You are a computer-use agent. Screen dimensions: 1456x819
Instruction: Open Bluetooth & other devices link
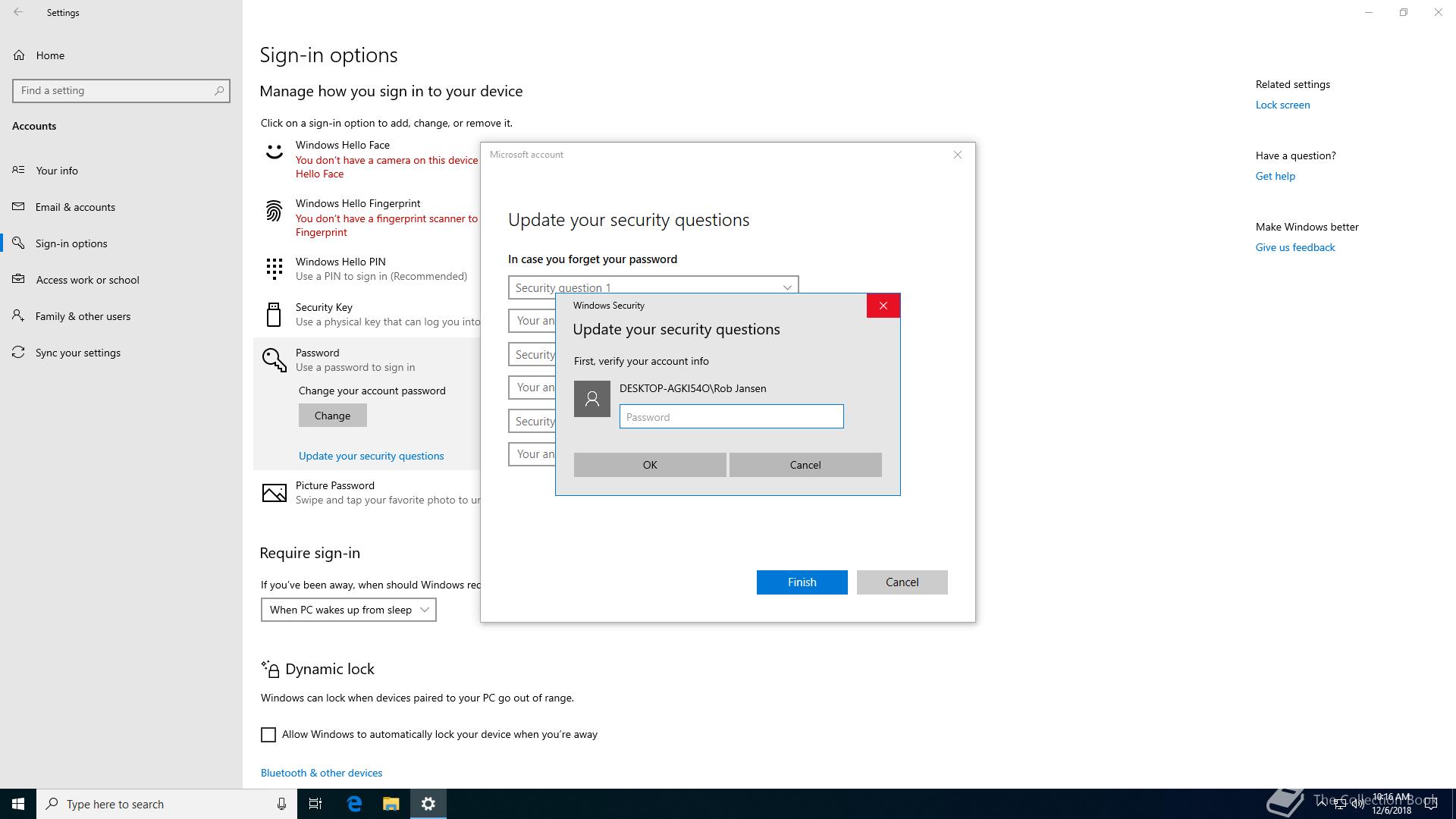coord(322,773)
